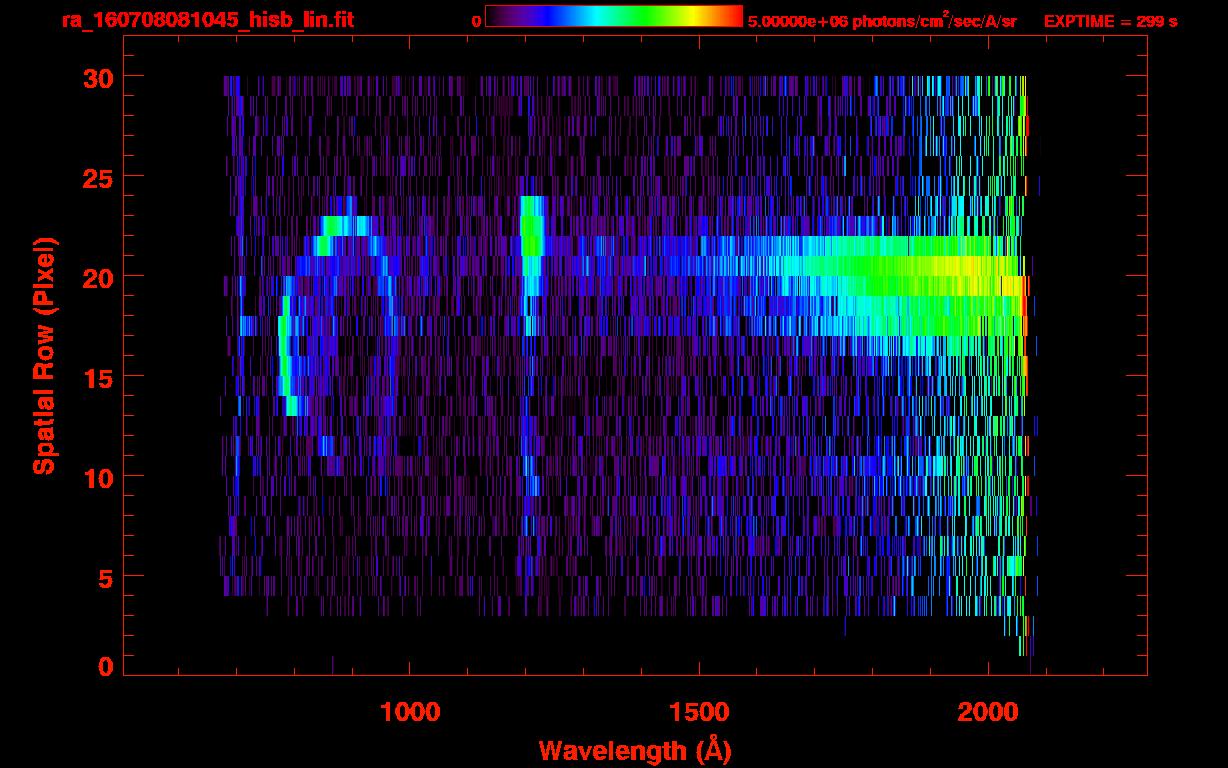Click the 1500 tick label on wavelength axis

pyautogui.click(x=698, y=713)
